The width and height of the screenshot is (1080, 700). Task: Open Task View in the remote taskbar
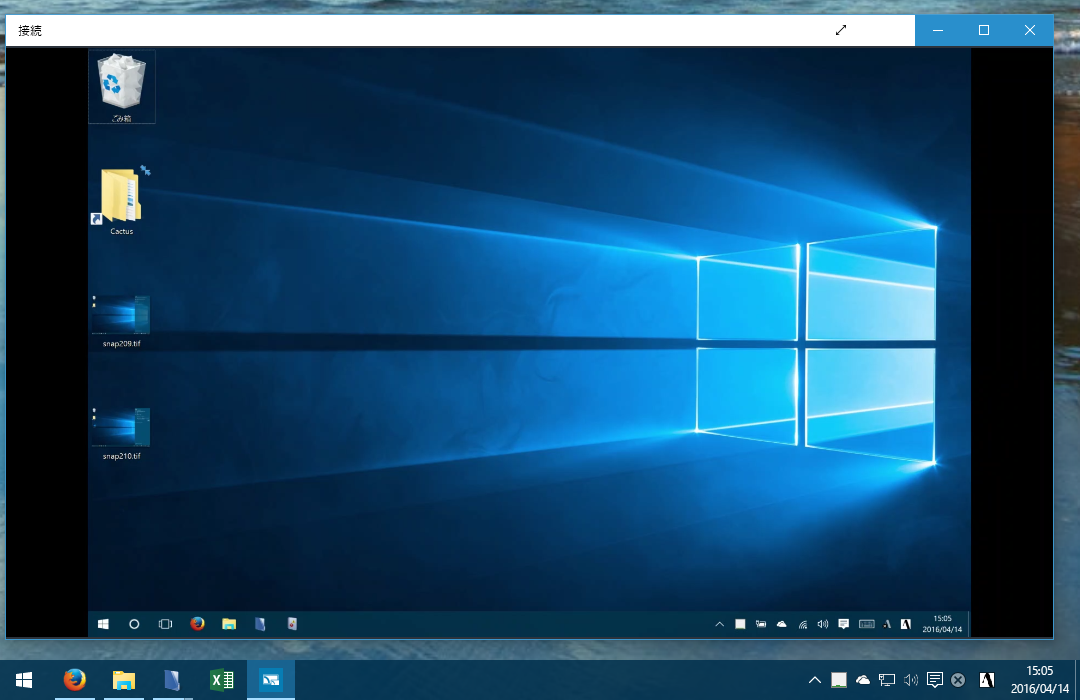point(165,624)
